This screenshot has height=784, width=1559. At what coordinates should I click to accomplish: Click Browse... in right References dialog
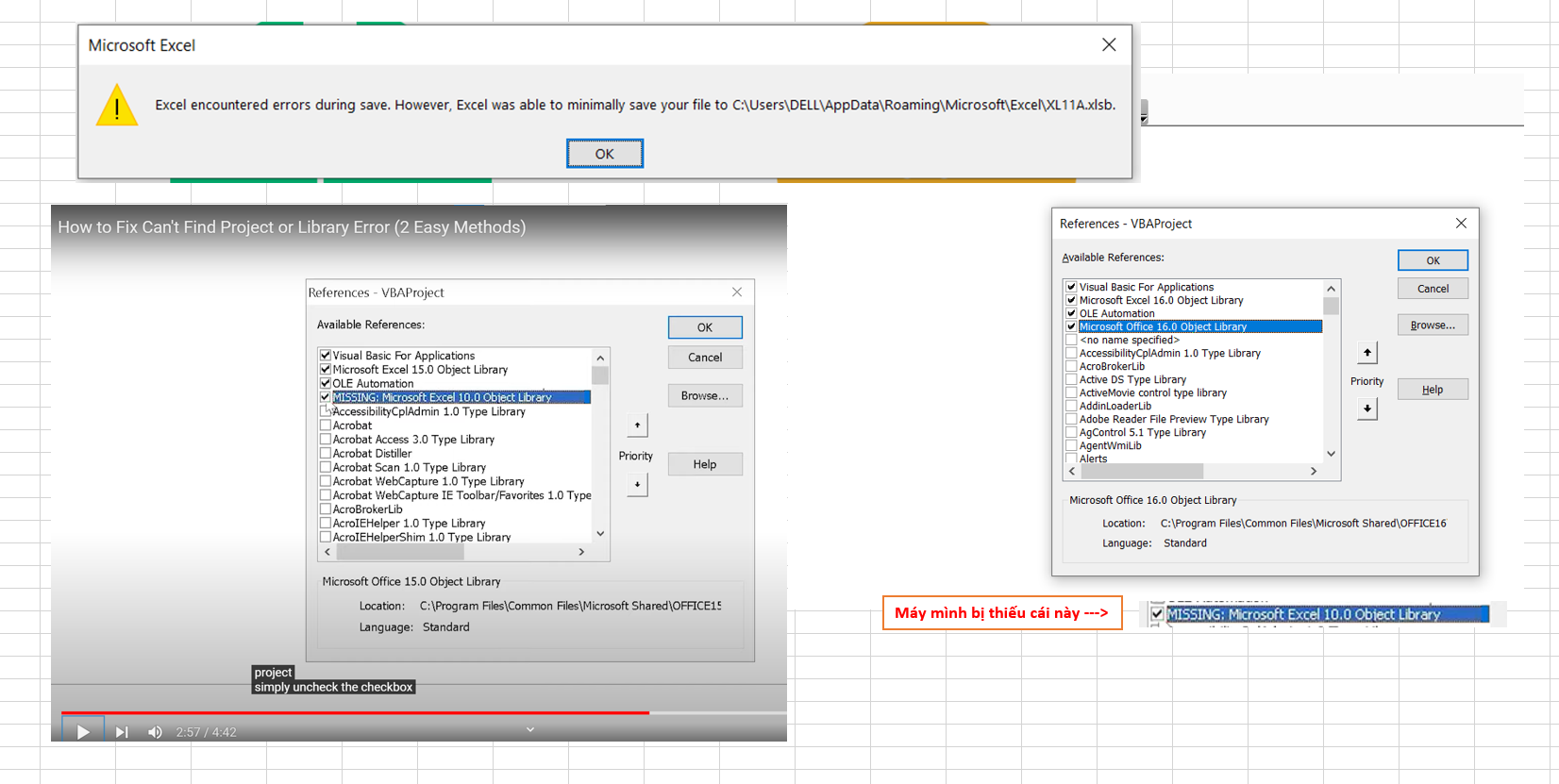1433,325
